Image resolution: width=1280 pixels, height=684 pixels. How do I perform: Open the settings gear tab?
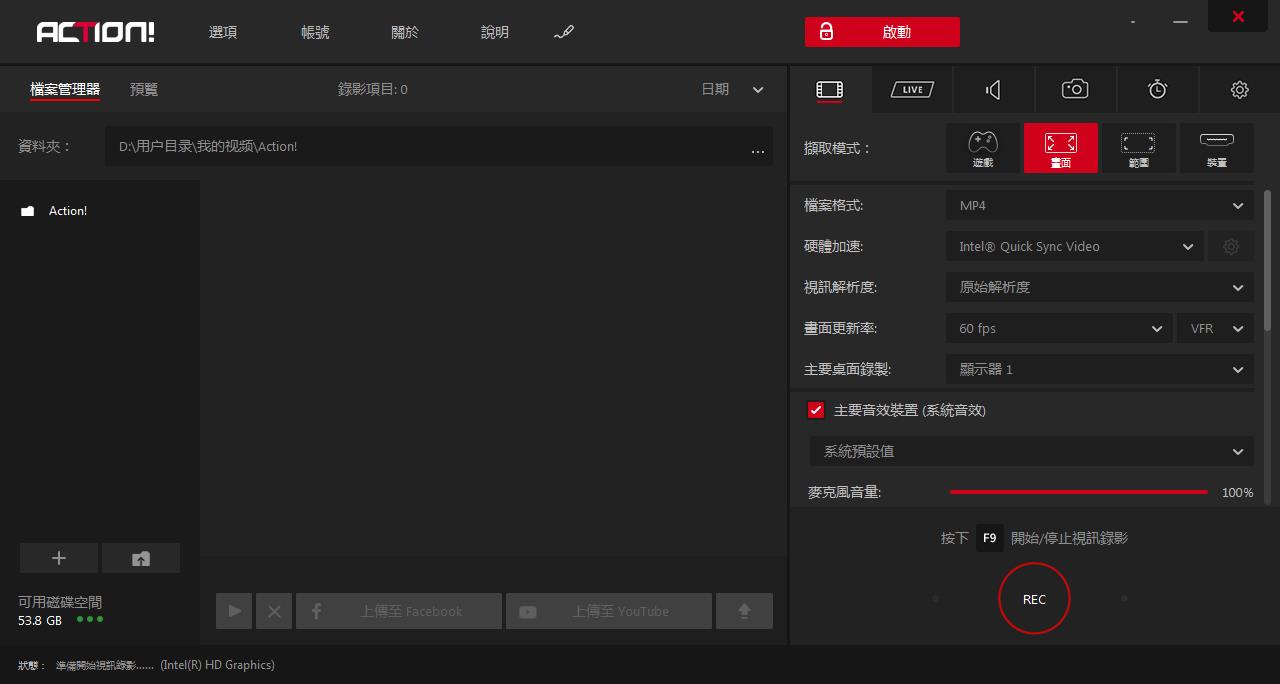coord(1239,90)
